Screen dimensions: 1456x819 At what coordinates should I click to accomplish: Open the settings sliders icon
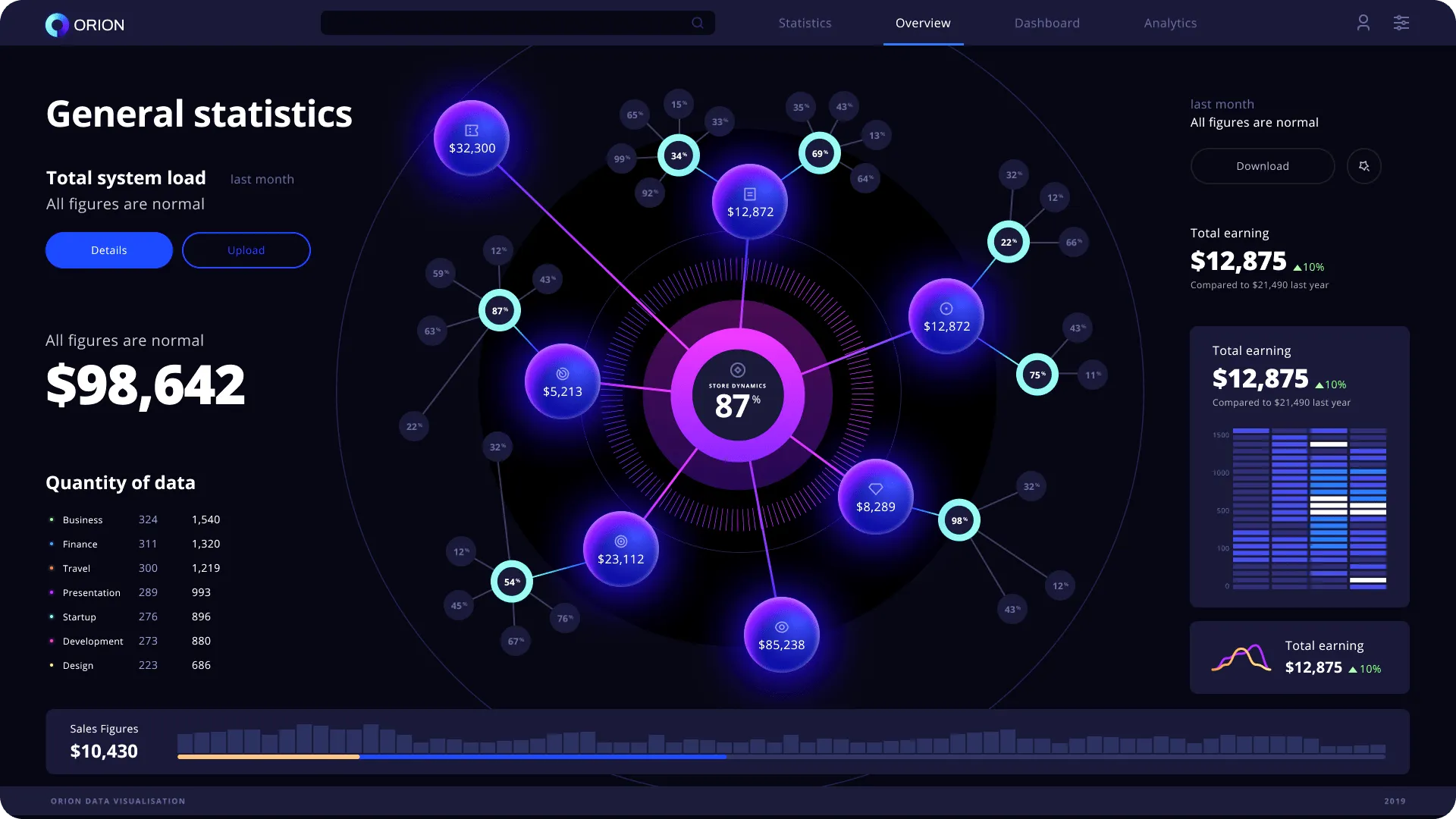(x=1401, y=23)
